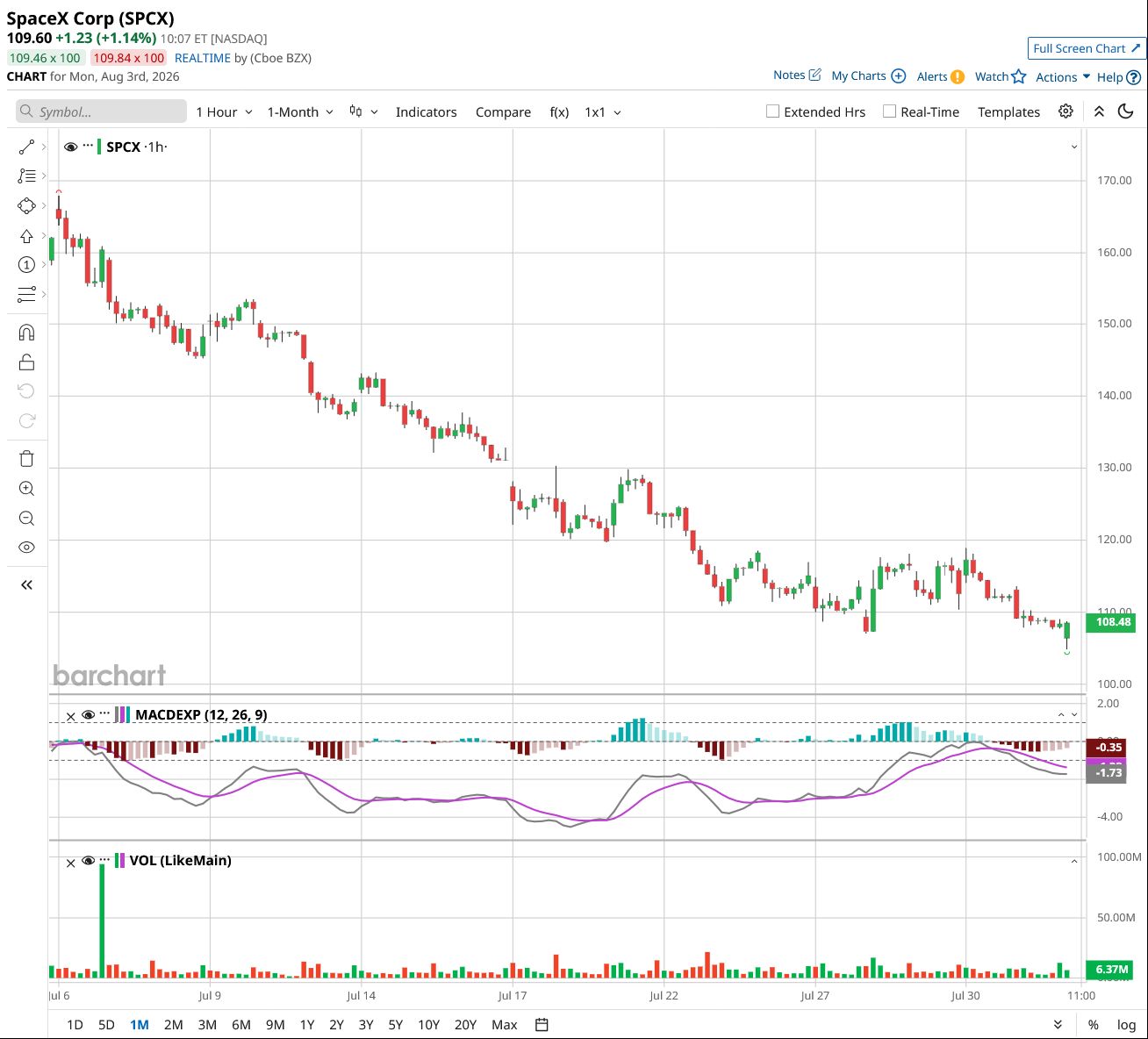The height and width of the screenshot is (1039, 1148).
Task: Open the chart type candlestick dropdown
Action: point(363,111)
